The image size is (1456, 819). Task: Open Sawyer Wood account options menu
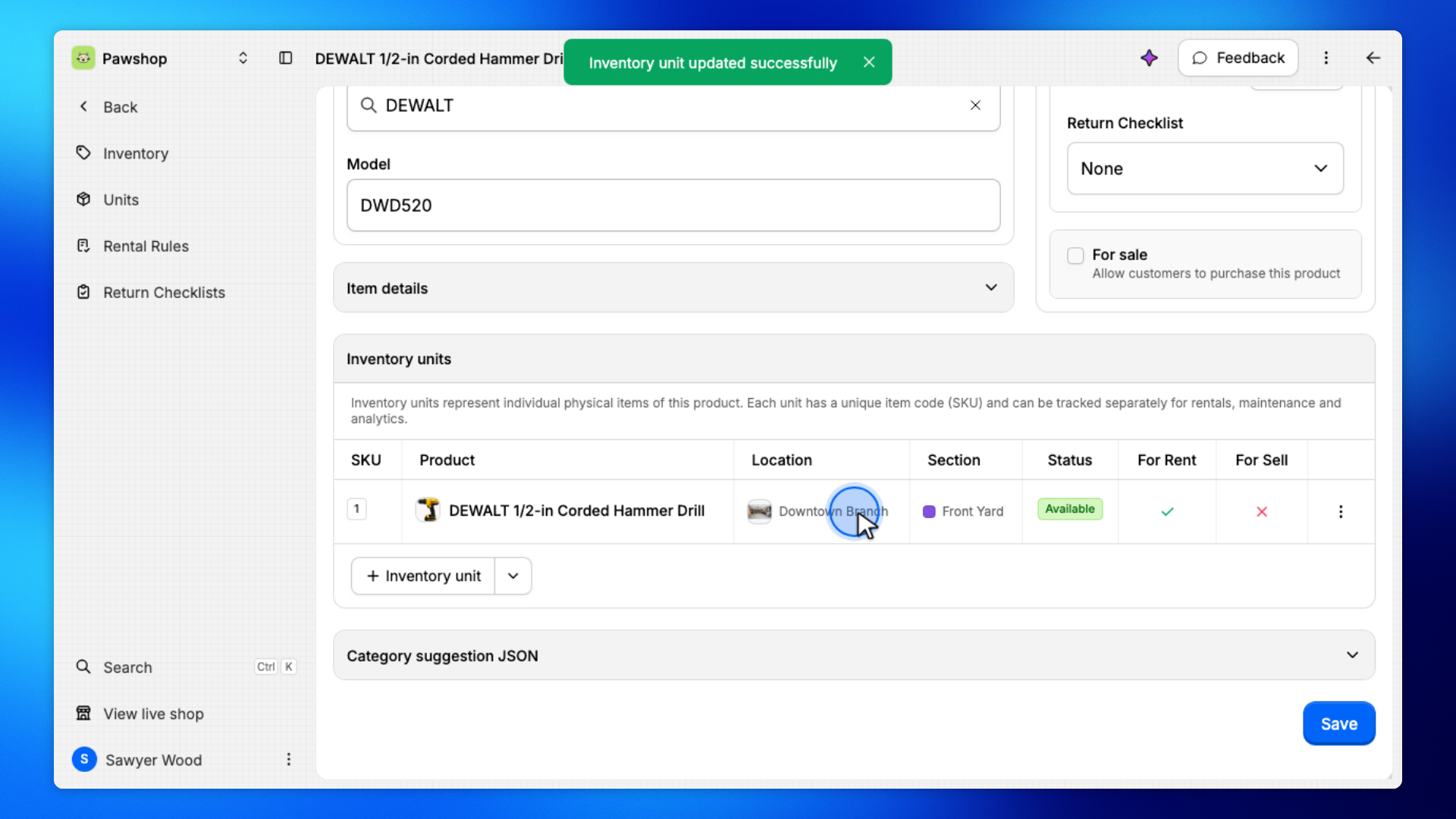288,759
